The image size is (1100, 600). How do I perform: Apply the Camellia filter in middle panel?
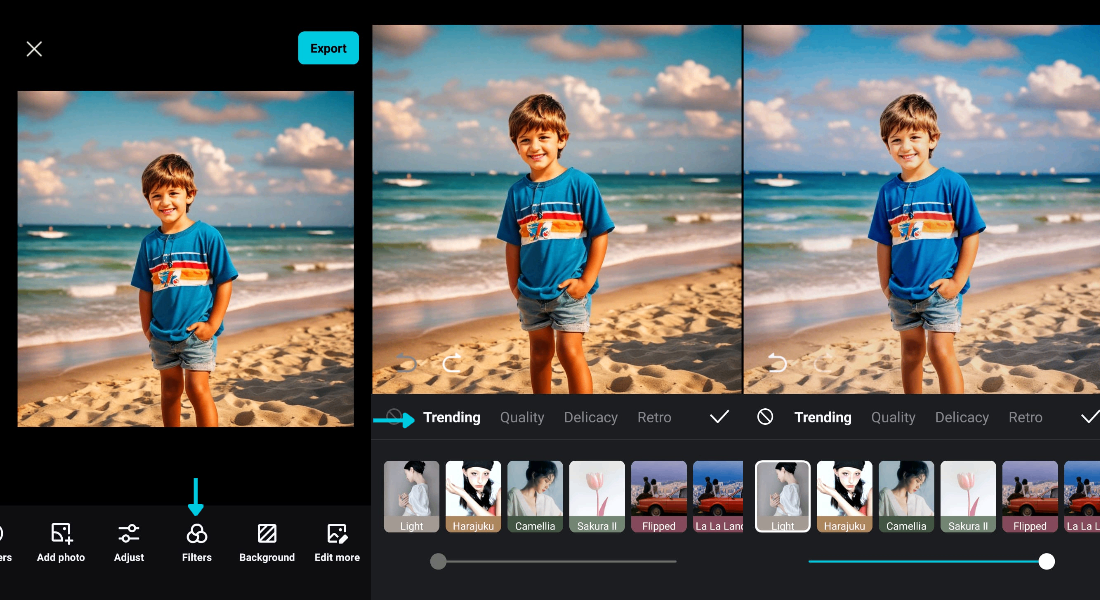point(535,496)
